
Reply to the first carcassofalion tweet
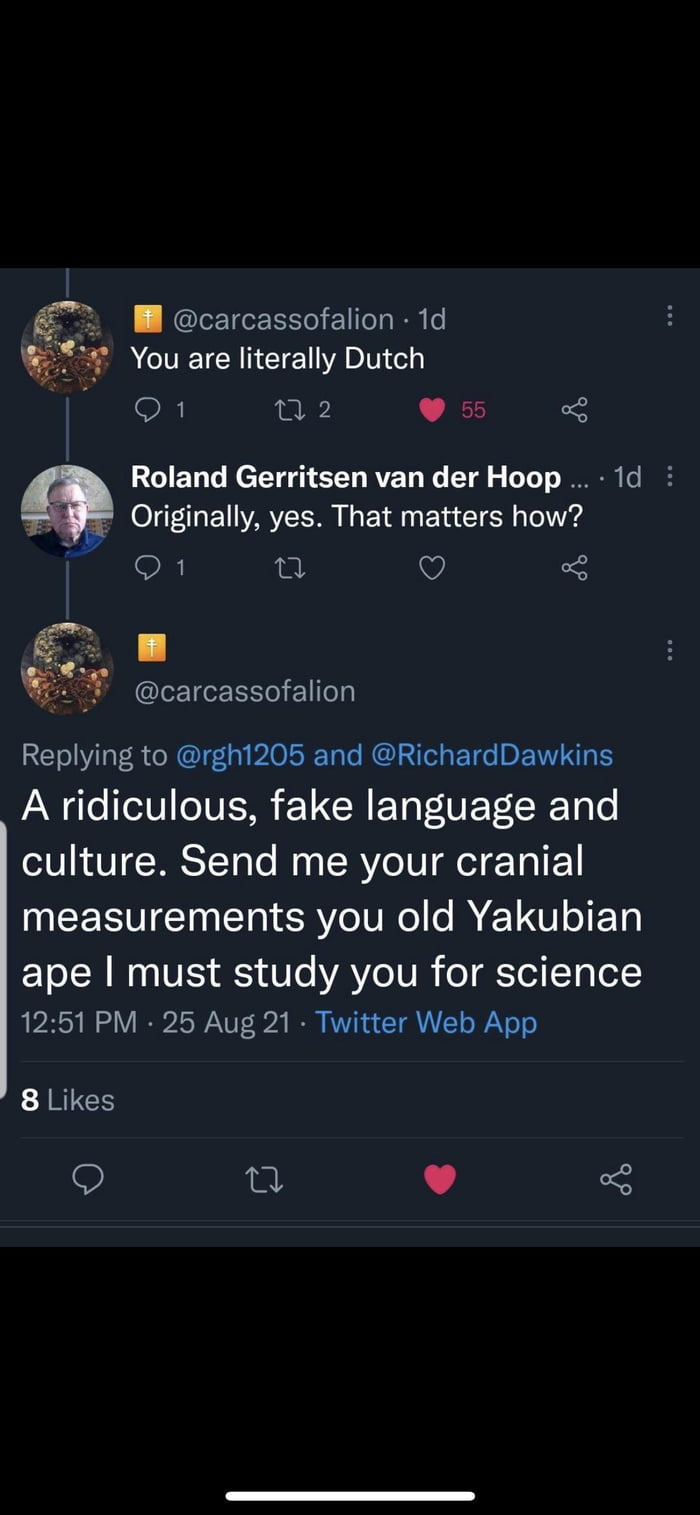coord(148,409)
